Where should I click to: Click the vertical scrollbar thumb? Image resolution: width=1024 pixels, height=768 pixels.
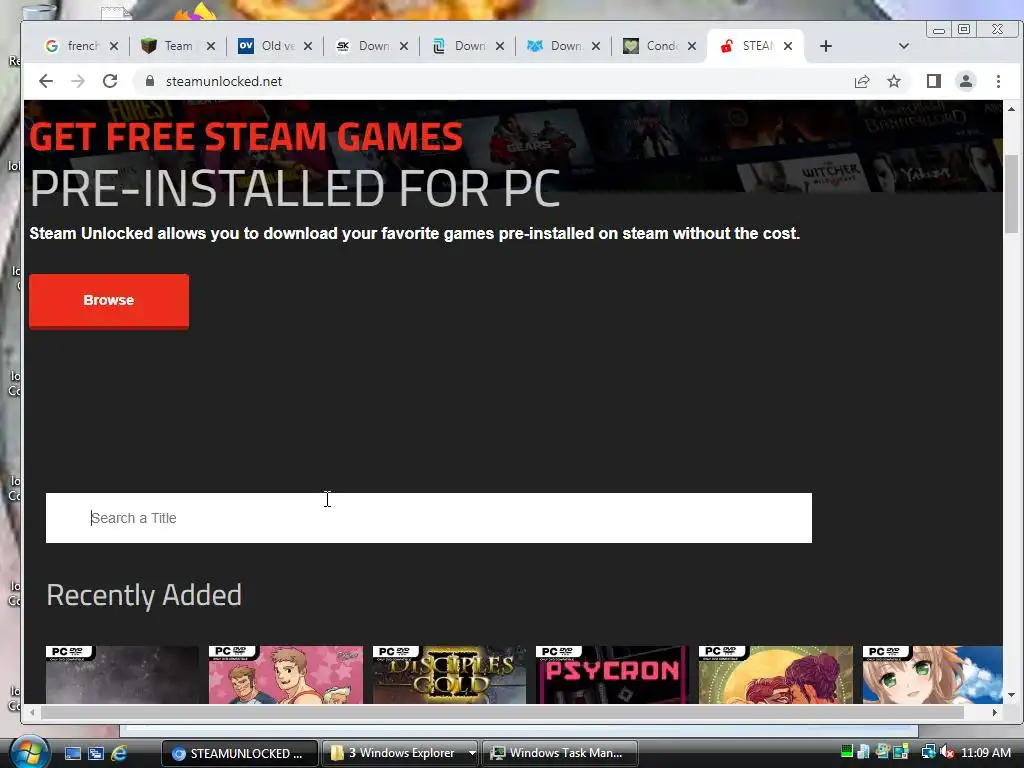click(1012, 194)
